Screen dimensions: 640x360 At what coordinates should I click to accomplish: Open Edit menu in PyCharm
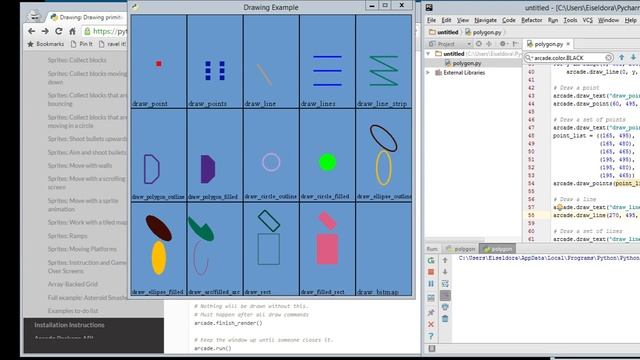click(447, 20)
